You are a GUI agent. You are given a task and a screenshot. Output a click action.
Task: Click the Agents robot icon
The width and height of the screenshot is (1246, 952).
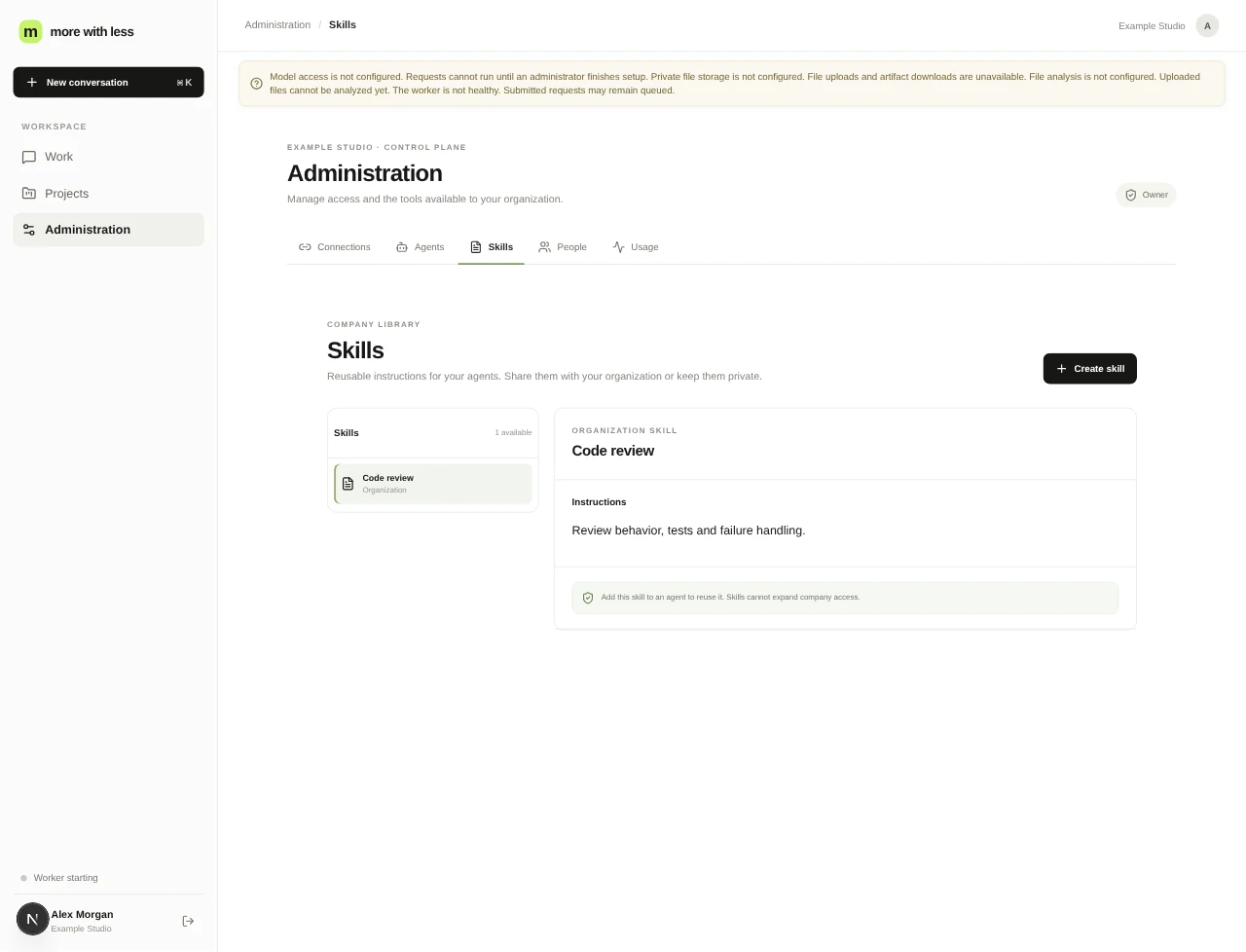(402, 247)
